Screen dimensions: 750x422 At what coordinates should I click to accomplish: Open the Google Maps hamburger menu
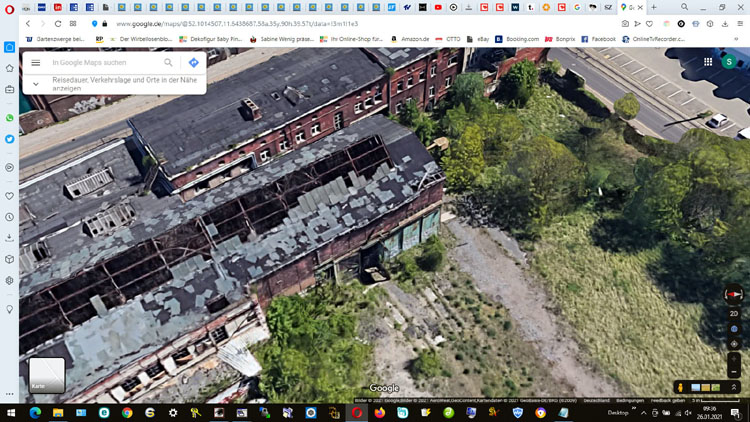(35, 63)
